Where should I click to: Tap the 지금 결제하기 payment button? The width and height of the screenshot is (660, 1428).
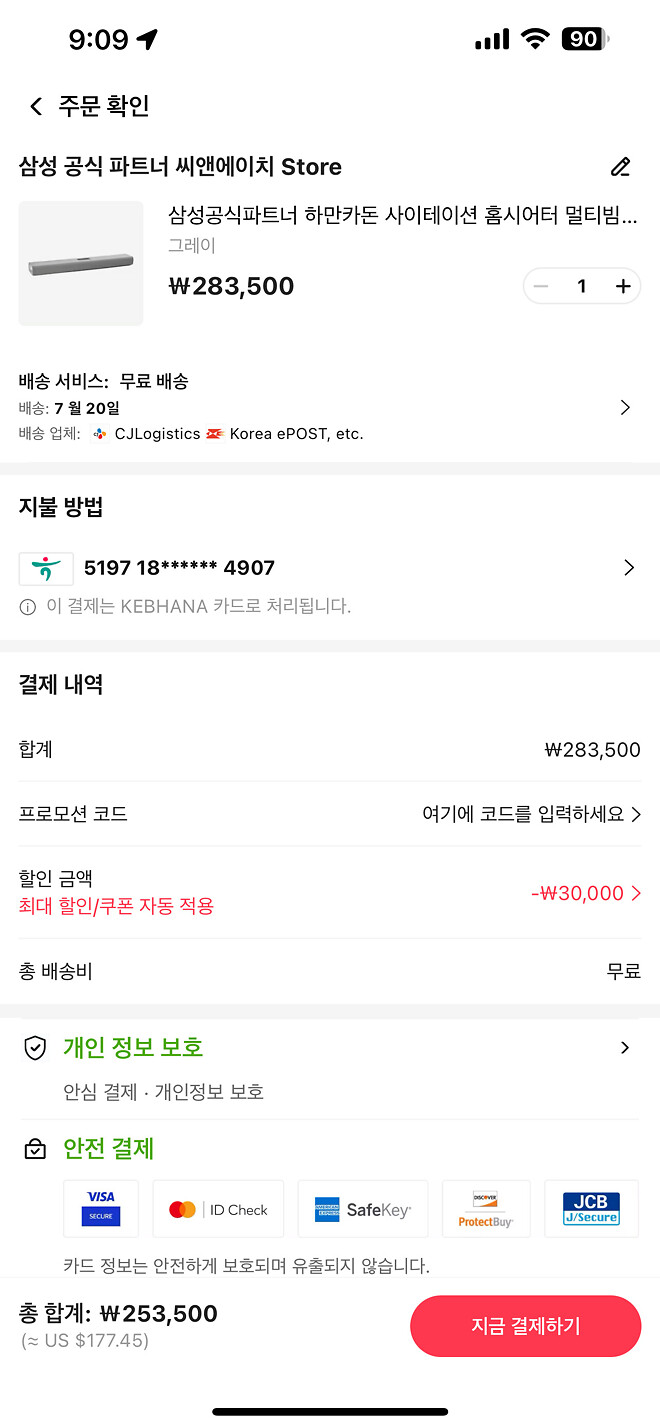[x=525, y=1326]
